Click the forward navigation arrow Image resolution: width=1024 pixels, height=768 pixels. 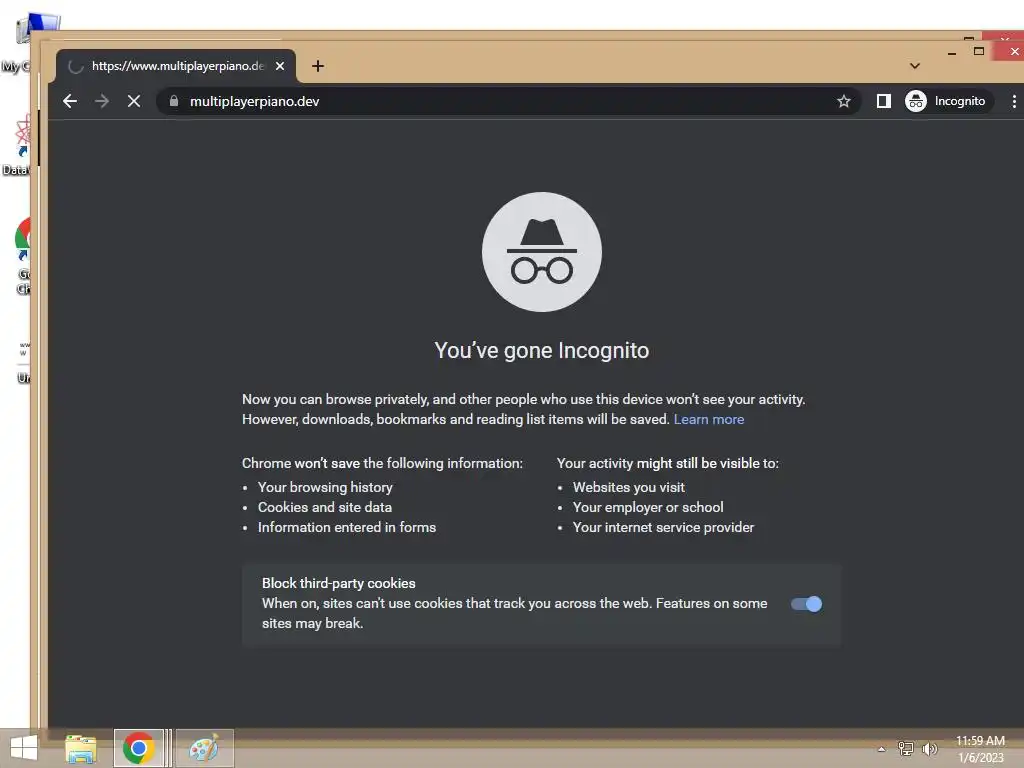[102, 101]
